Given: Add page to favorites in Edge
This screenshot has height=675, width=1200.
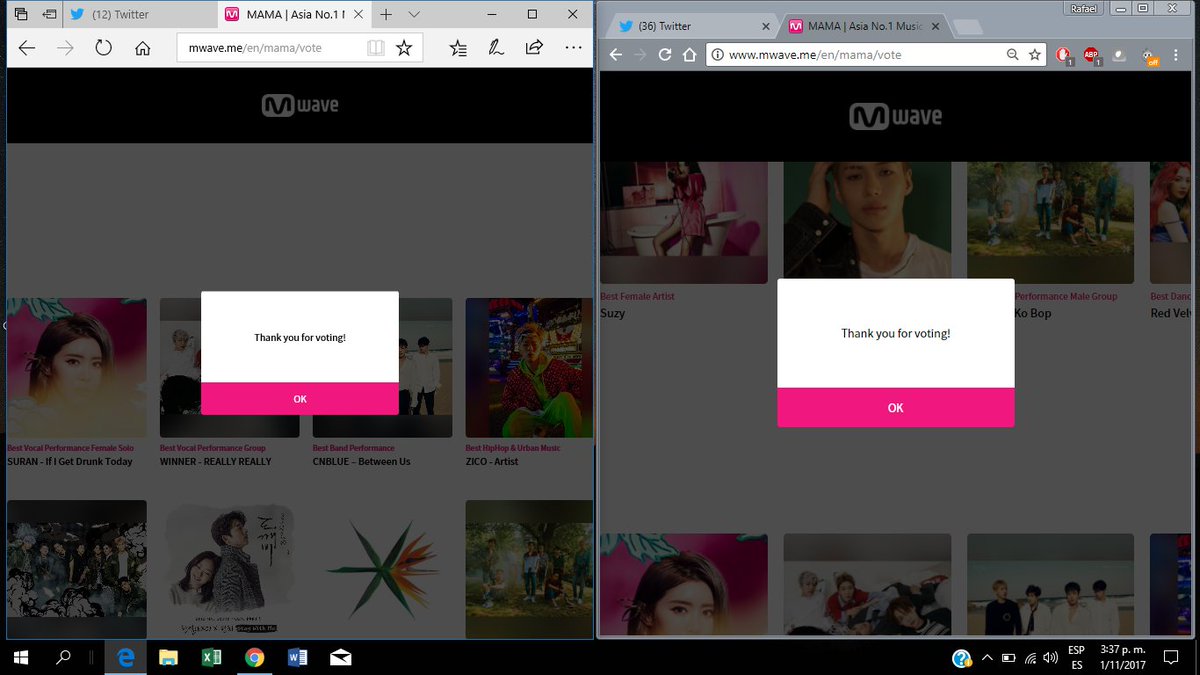Looking at the screenshot, I should 404,47.
